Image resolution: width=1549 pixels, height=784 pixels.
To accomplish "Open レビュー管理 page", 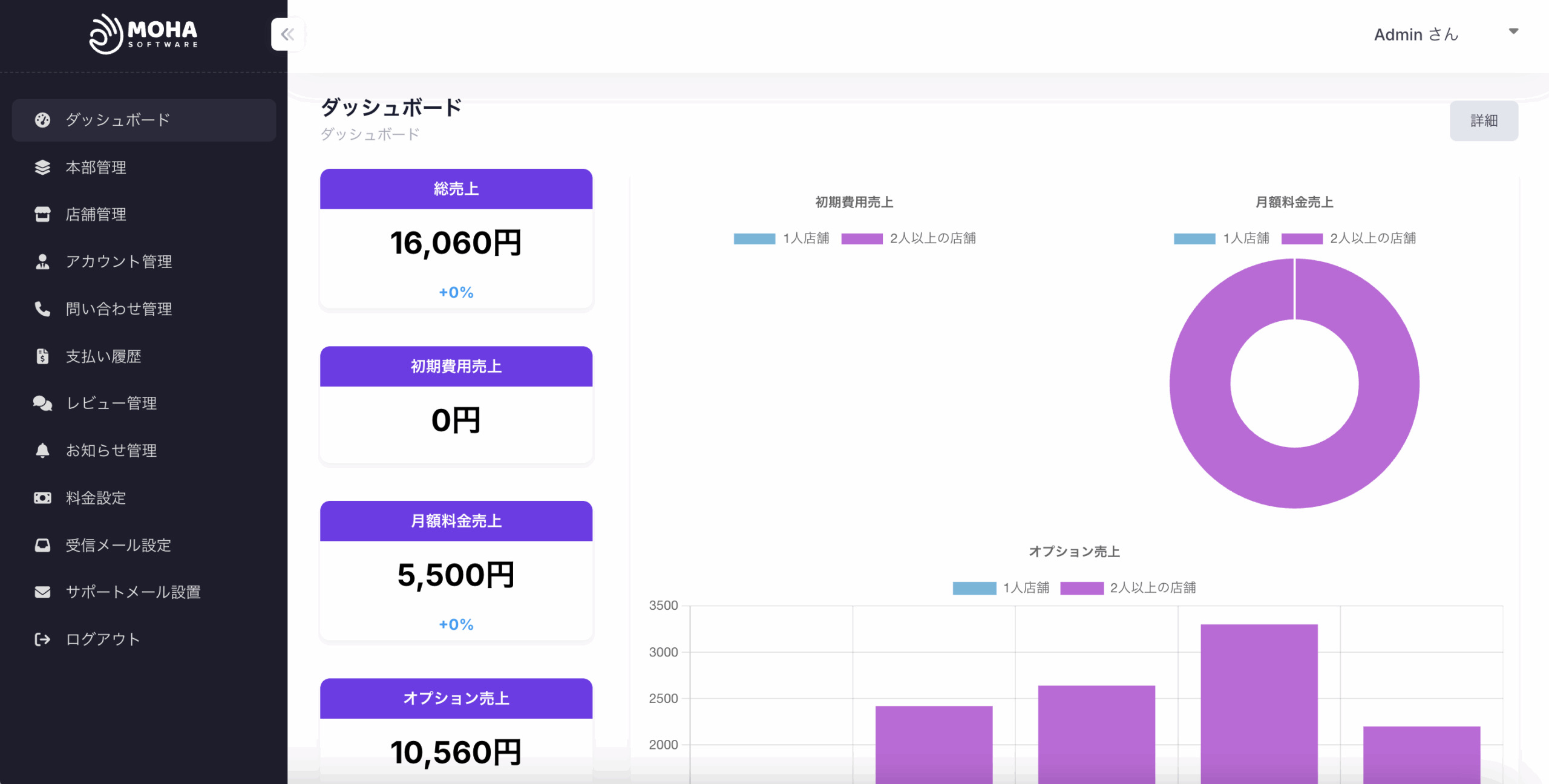I will pyautogui.click(x=144, y=403).
